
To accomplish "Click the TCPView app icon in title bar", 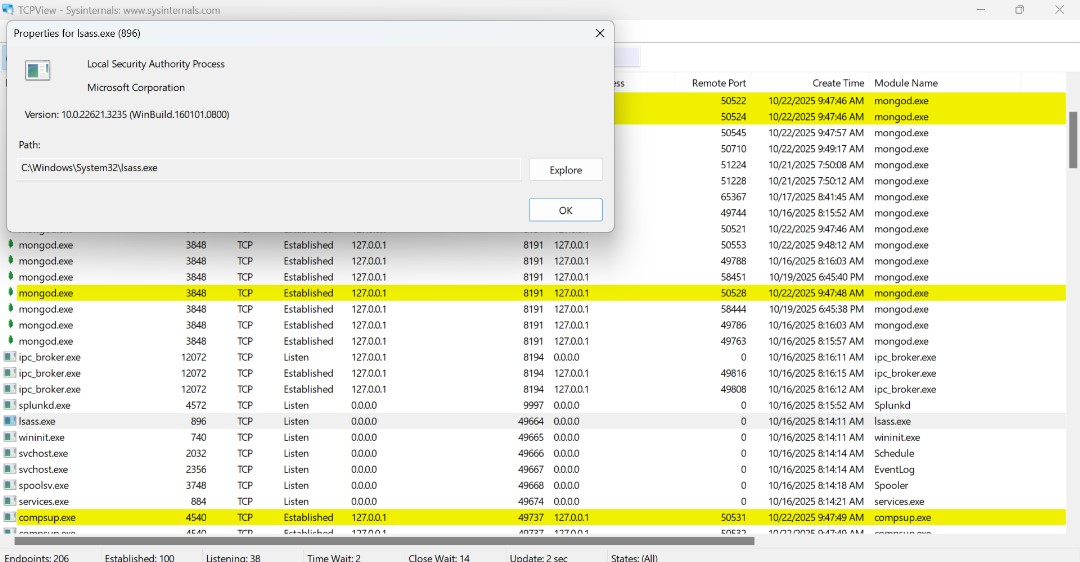I will click(8, 10).
